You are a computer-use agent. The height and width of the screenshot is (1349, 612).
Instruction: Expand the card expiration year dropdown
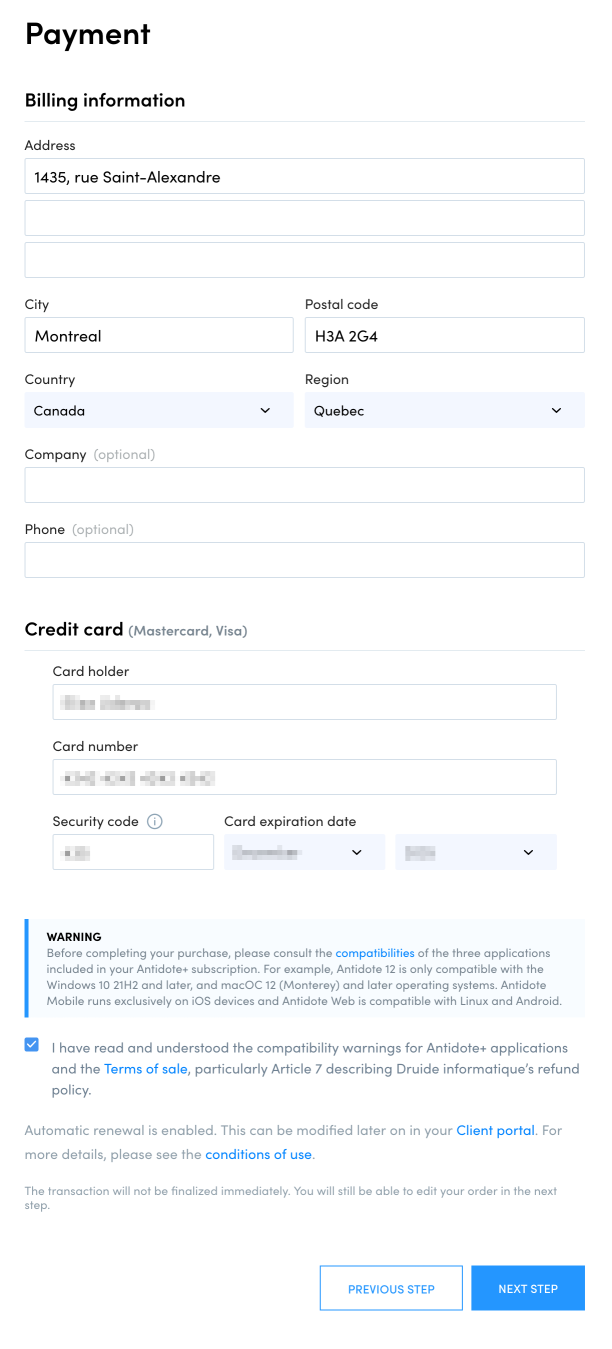[476, 851]
